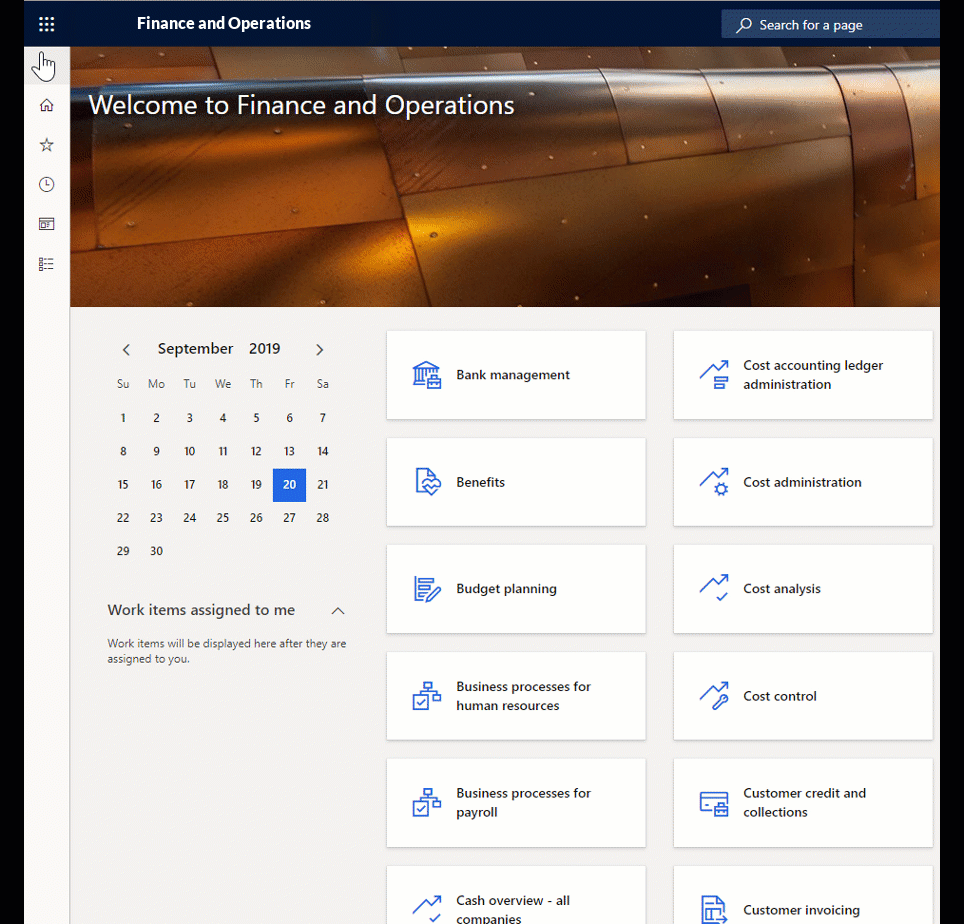Image resolution: width=964 pixels, height=924 pixels.
Task: Select Home in the navigation sidebar
Action: point(46,104)
